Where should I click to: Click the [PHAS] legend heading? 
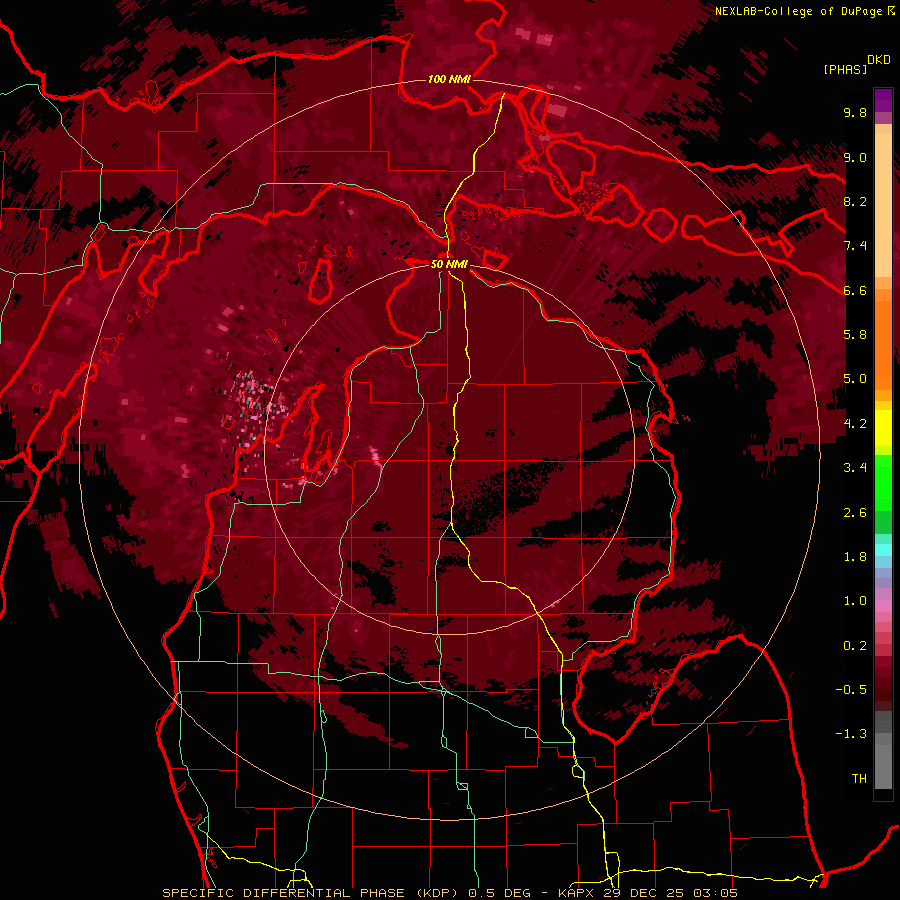point(845,69)
